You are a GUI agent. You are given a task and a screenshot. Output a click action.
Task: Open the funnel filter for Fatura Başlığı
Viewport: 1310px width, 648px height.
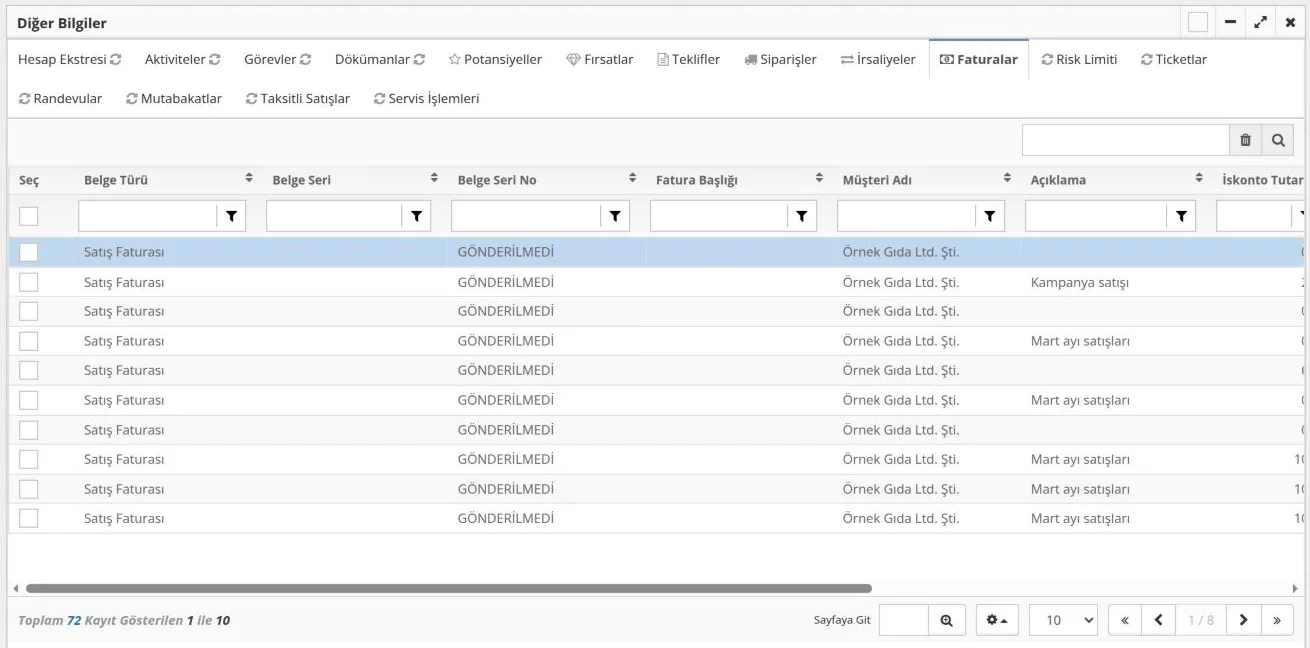pyautogui.click(x=801, y=216)
